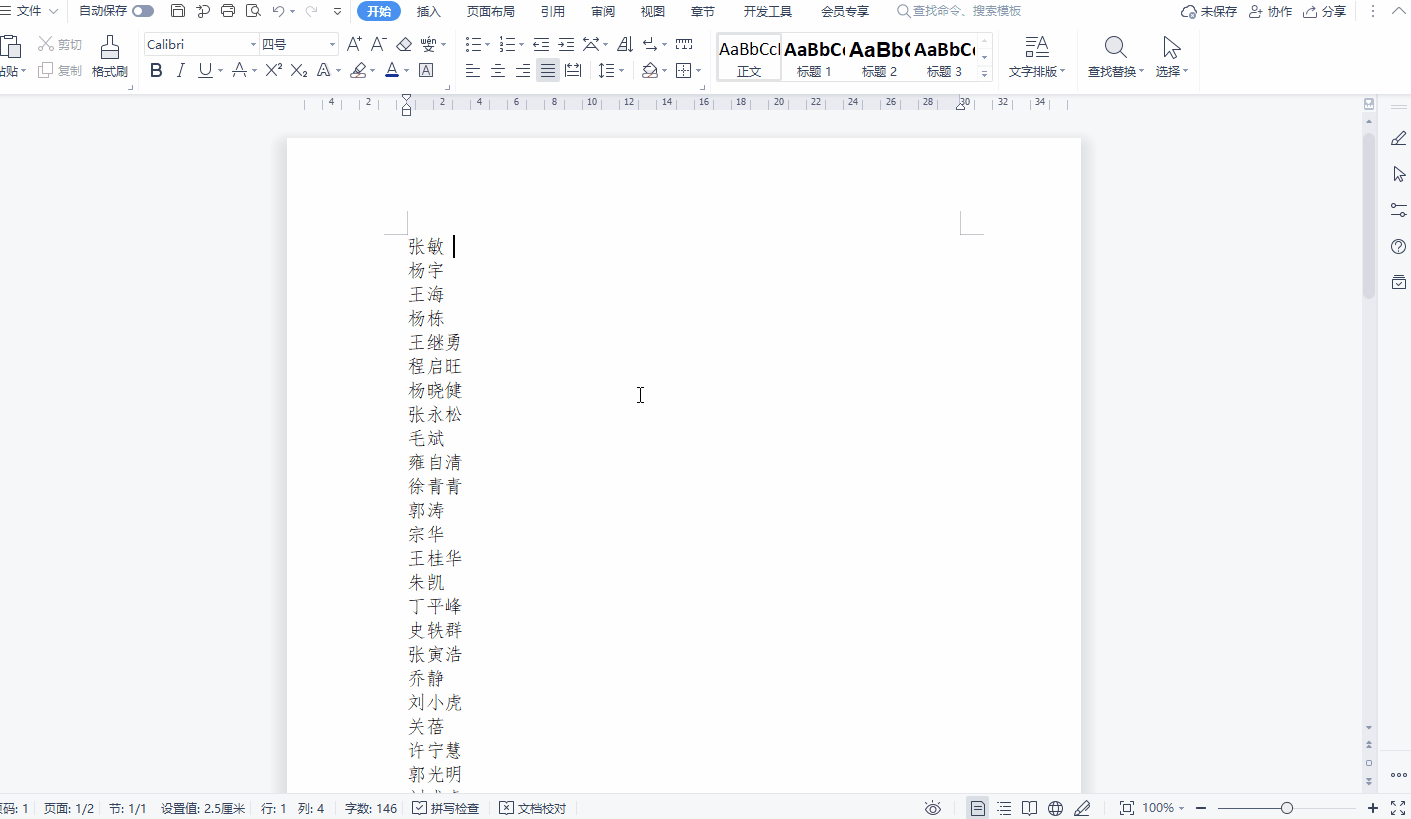Click the Clear Formatting eraser icon
The image size is (1411, 819).
pos(404,44)
